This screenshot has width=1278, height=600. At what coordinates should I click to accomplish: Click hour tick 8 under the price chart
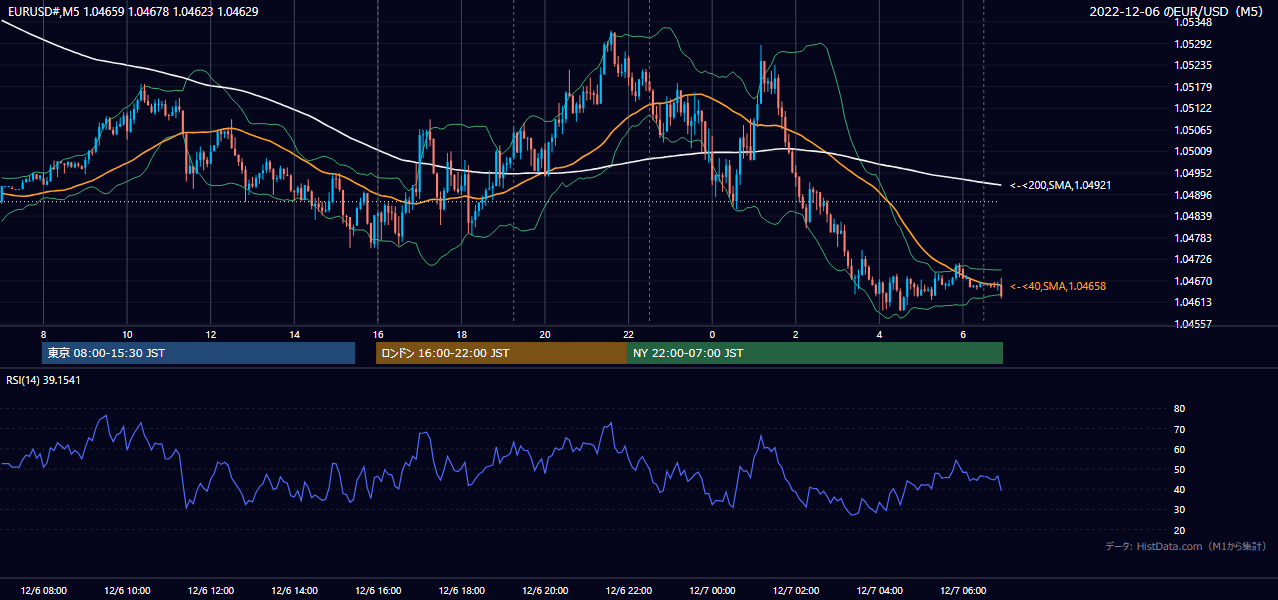pyautogui.click(x=43, y=334)
